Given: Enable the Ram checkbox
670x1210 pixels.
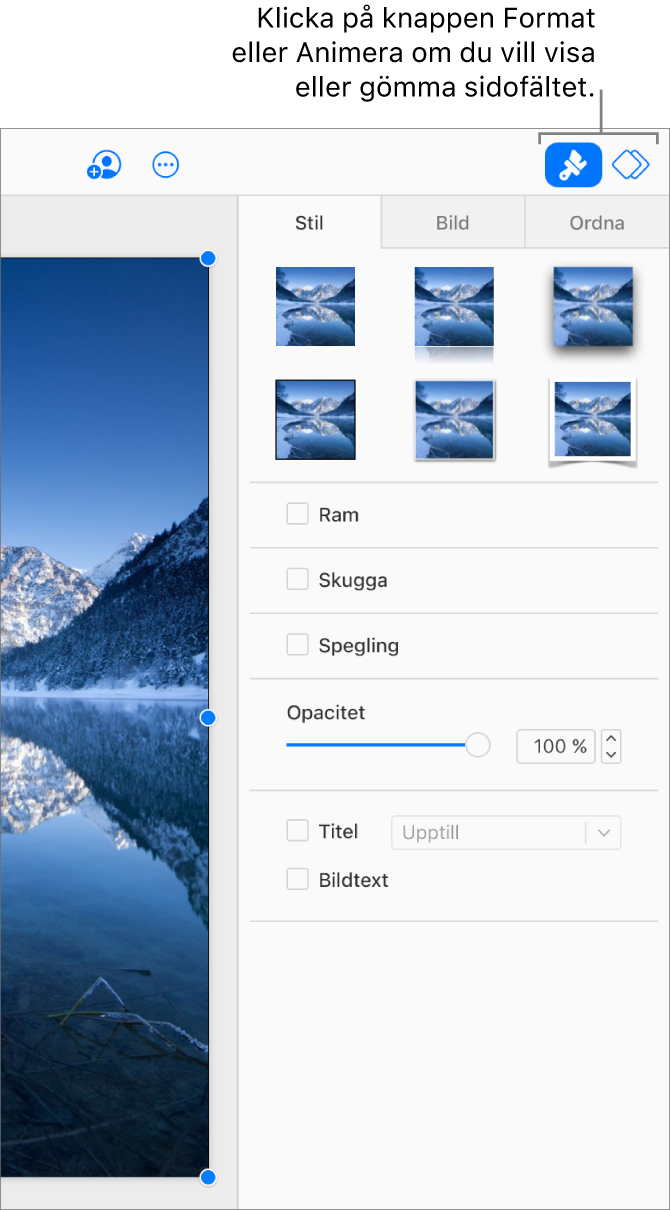Looking at the screenshot, I should pos(298,514).
